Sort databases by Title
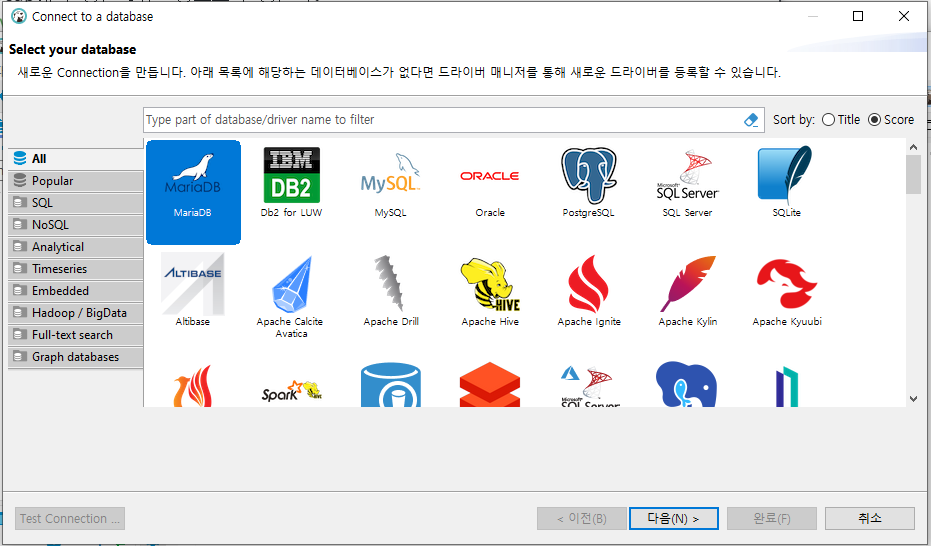The image size is (931, 546). tap(841, 120)
